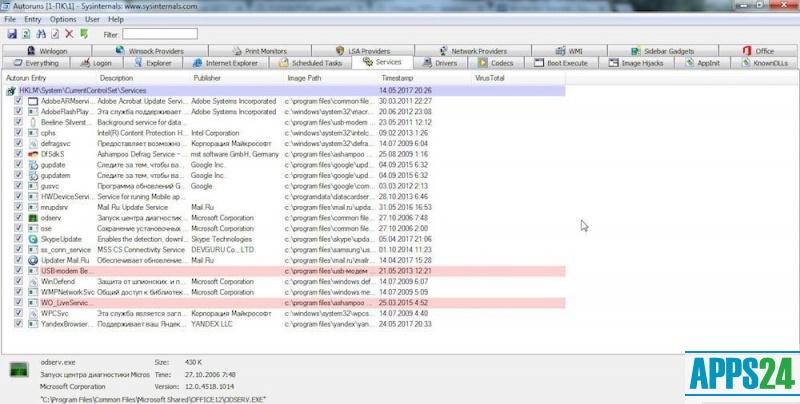Switch to the Image Hijacks tab
This screenshot has height=404, width=800.
click(636, 63)
